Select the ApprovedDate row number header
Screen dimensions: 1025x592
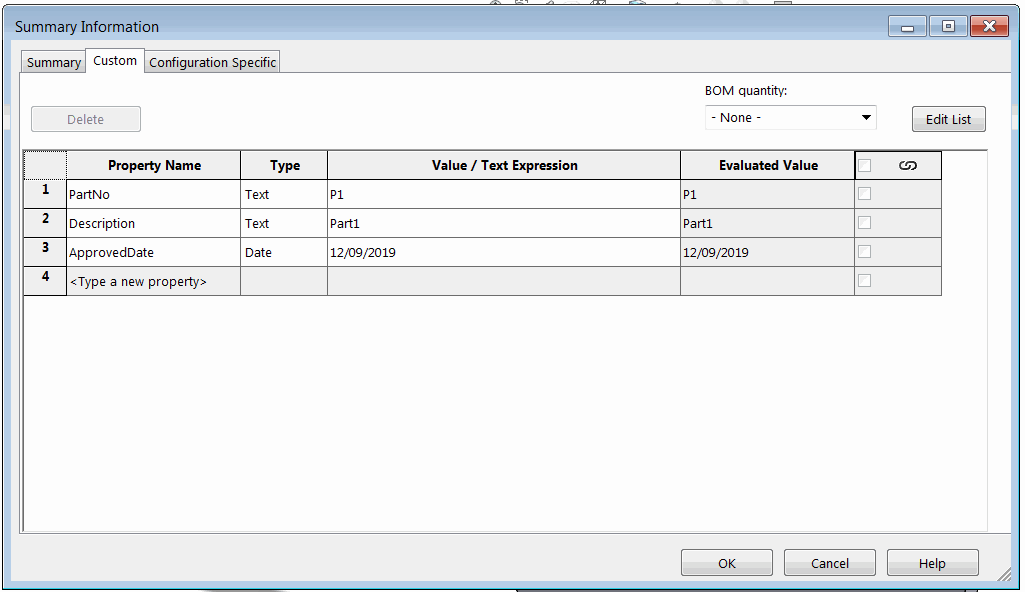pyautogui.click(x=44, y=251)
